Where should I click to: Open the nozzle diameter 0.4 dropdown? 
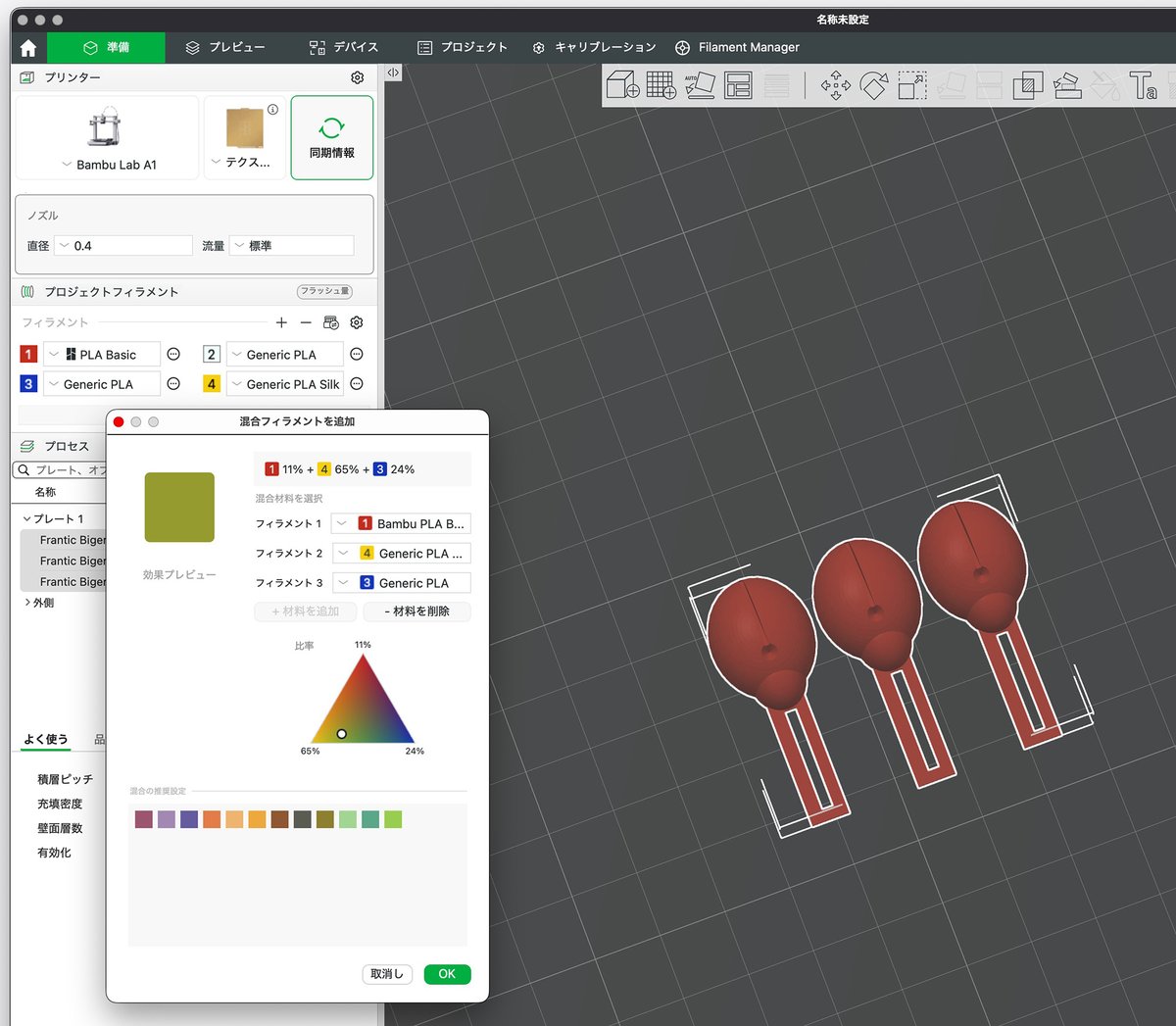(x=123, y=246)
